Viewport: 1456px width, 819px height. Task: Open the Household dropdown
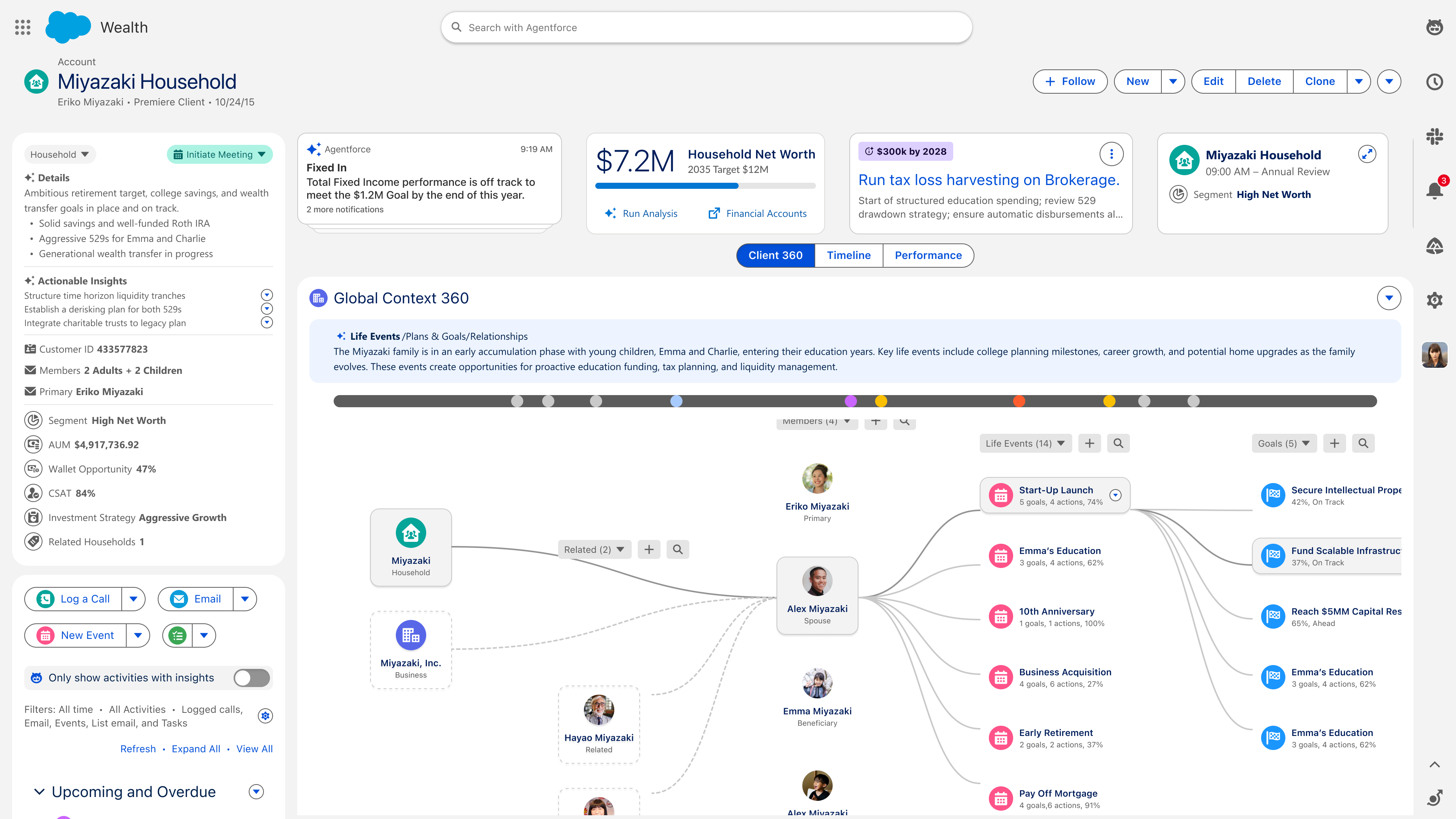pos(60,154)
